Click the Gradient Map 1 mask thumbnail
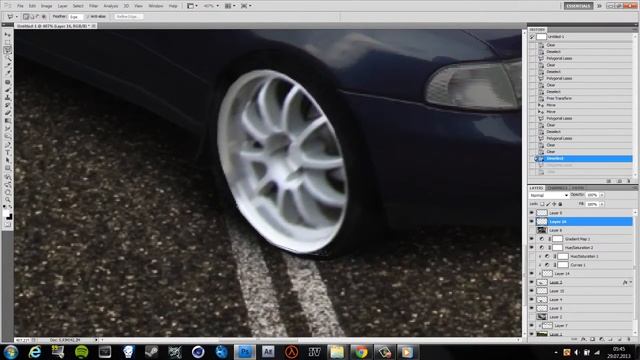The image size is (640, 360). (x=557, y=239)
